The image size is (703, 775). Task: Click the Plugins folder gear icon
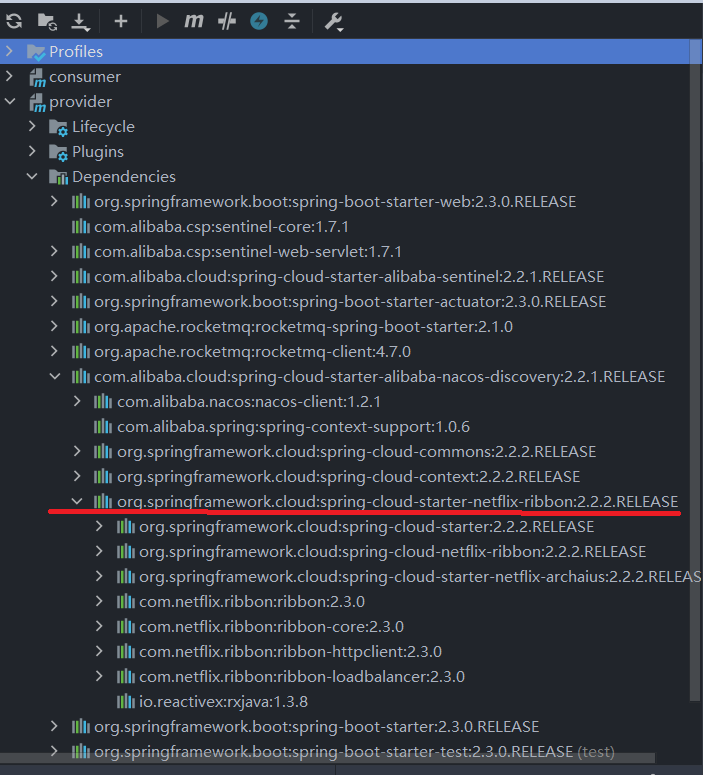[x=58, y=152]
